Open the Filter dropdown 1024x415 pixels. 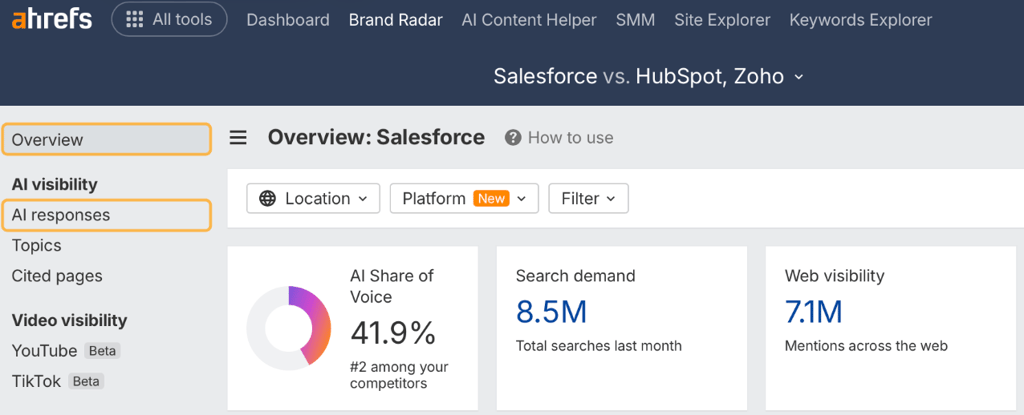(x=588, y=199)
